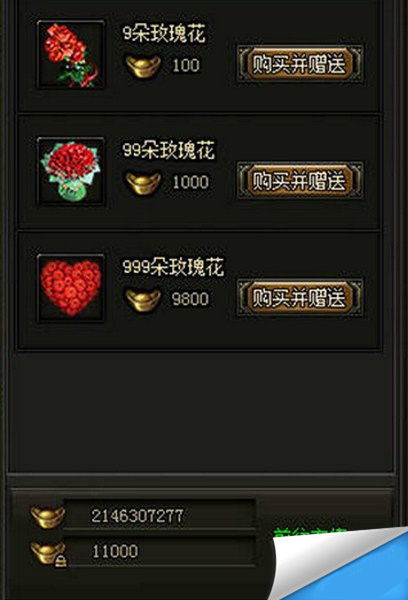Select the 99 roses bouquet image
The height and width of the screenshot is (600, 408).
tap(71, 171)
